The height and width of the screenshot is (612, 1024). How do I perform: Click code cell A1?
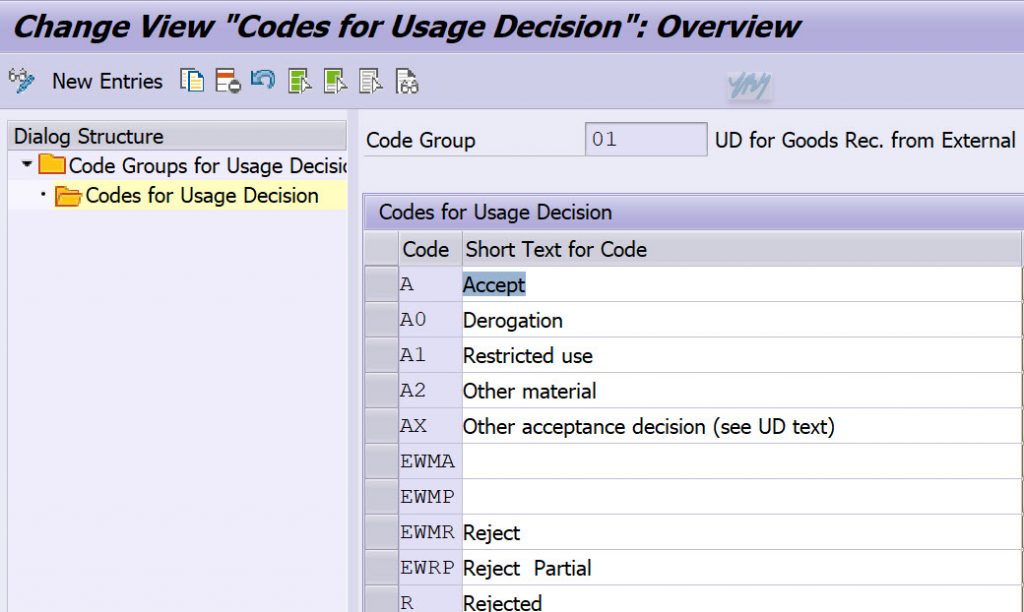[x=430, y=355]
